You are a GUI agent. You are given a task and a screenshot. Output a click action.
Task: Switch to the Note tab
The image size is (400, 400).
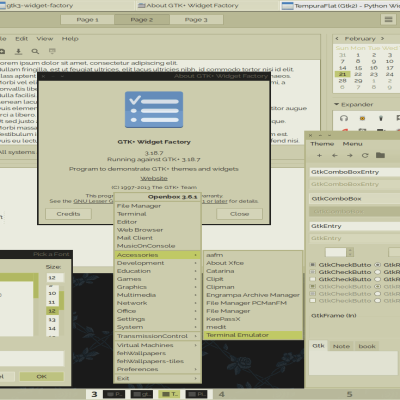point(341,346)
